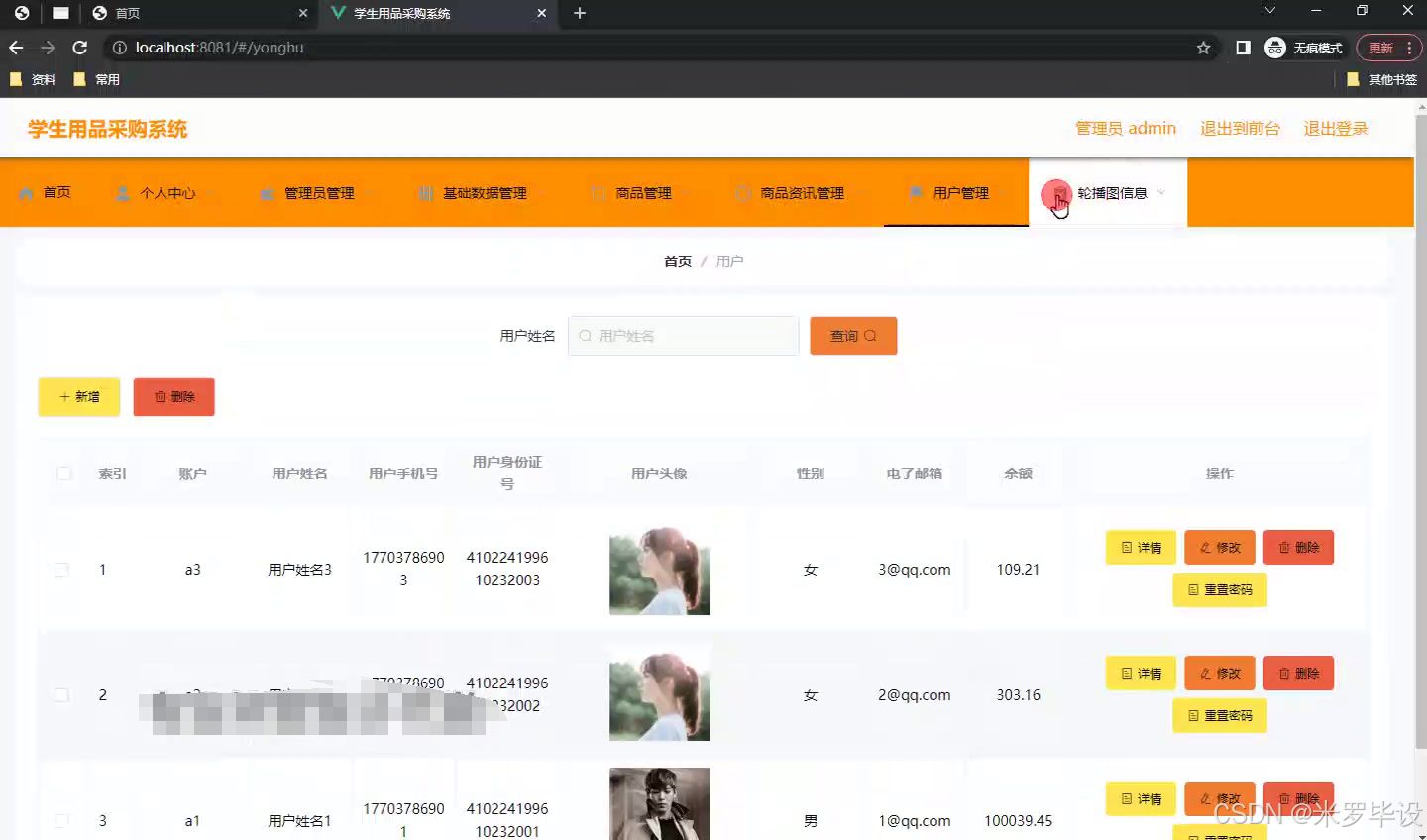Select the 用户管理 icon in the navbar
The image size is (1427, 840).
point(915,192)
